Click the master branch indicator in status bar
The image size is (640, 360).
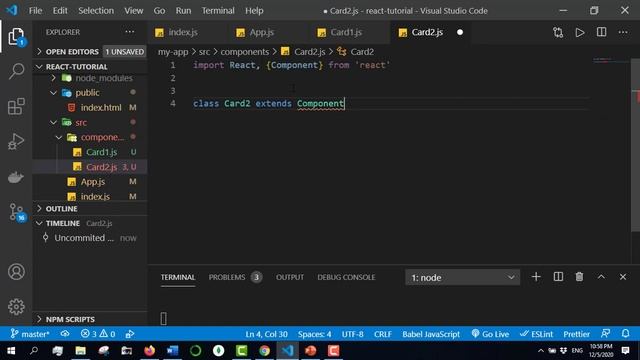(30, 334)
